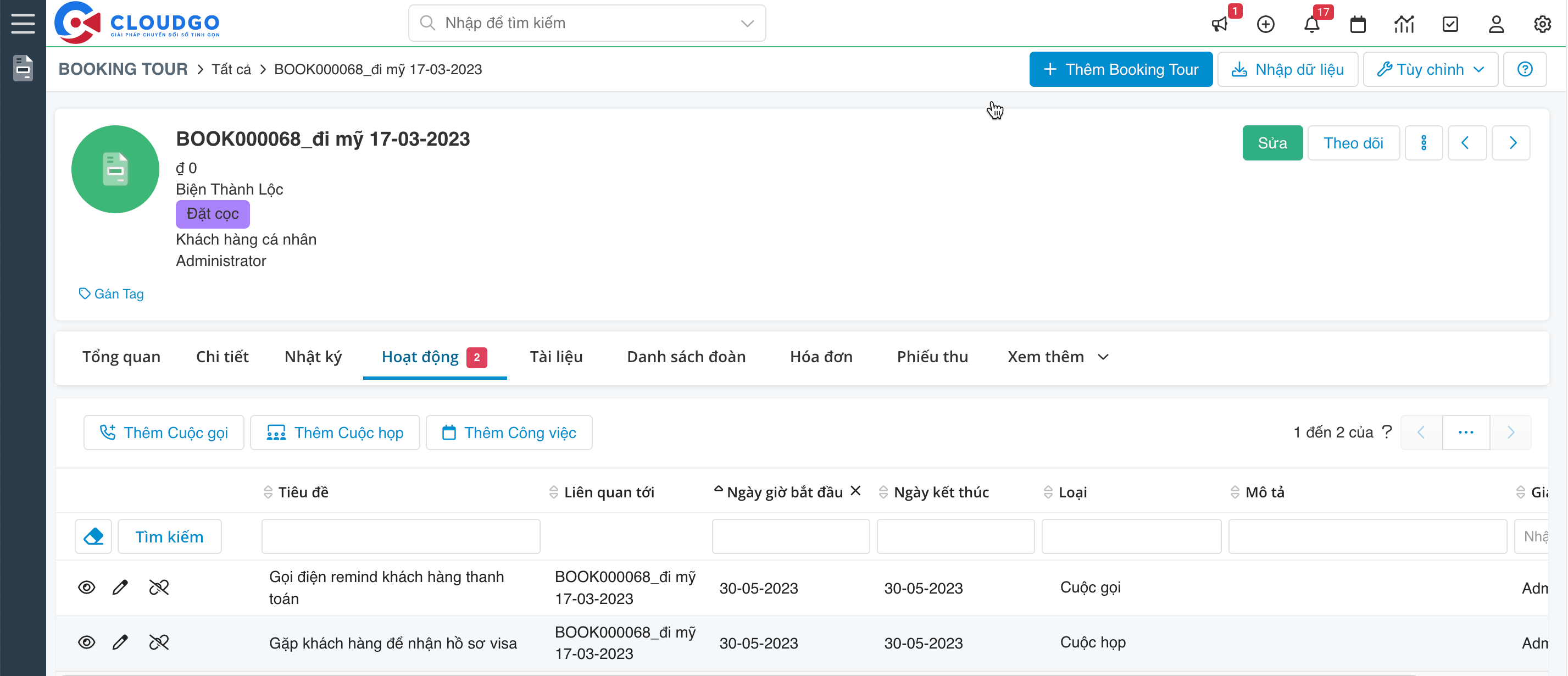Expand the Xem thêm tabs dropdown
This screenshot has width=1568, height=676.
coord(1057,357)
